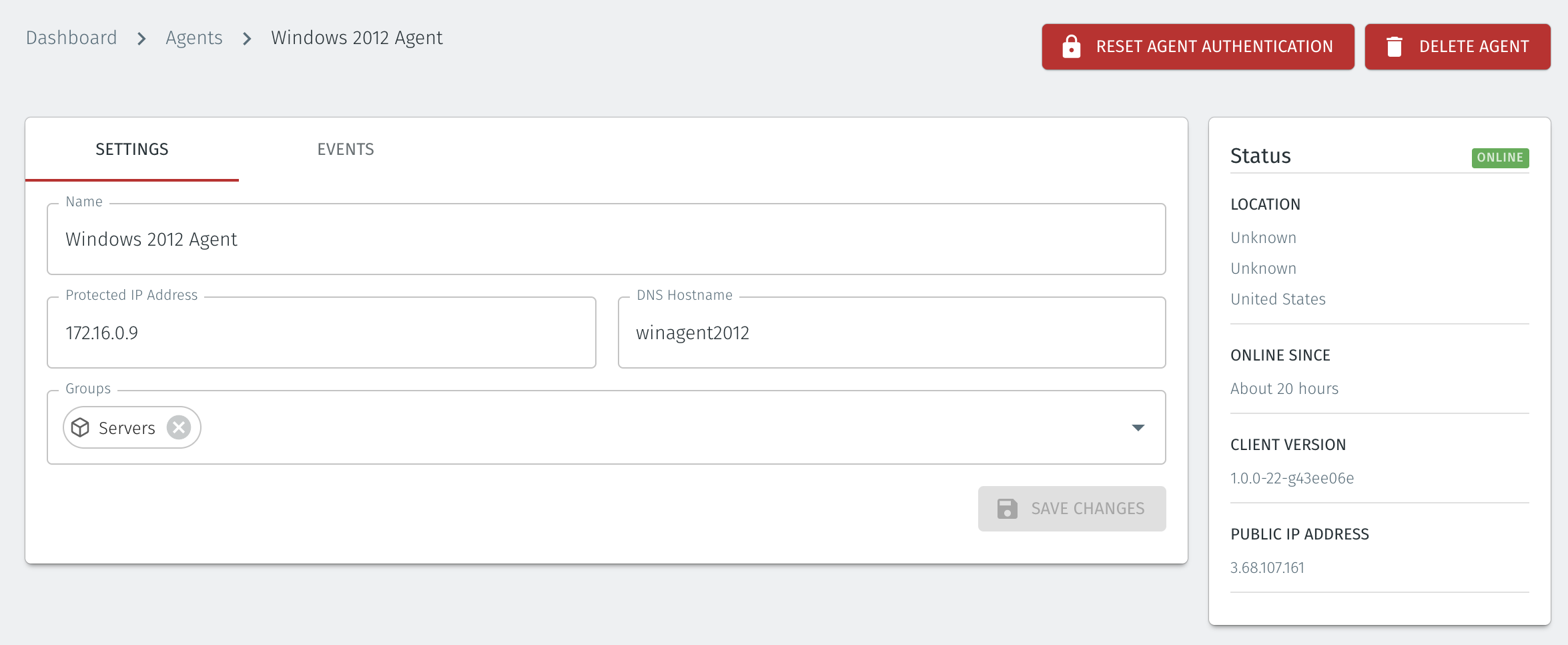Click the trash icon on Delete Agent

1395,46
